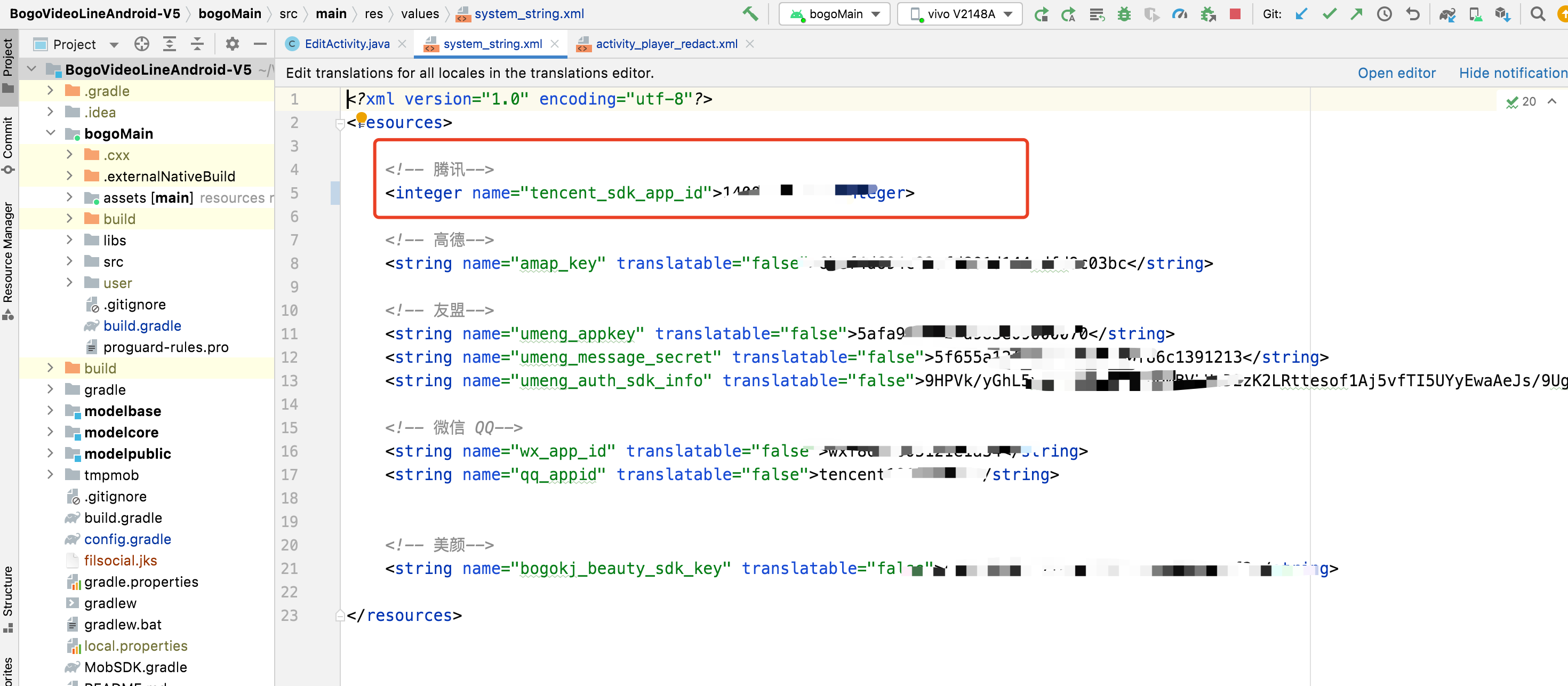The height and width of the screenshot is (686, 1568).
Task: Stop the running app with red square
Action: pyautogui.click(x=1235, y=13)
